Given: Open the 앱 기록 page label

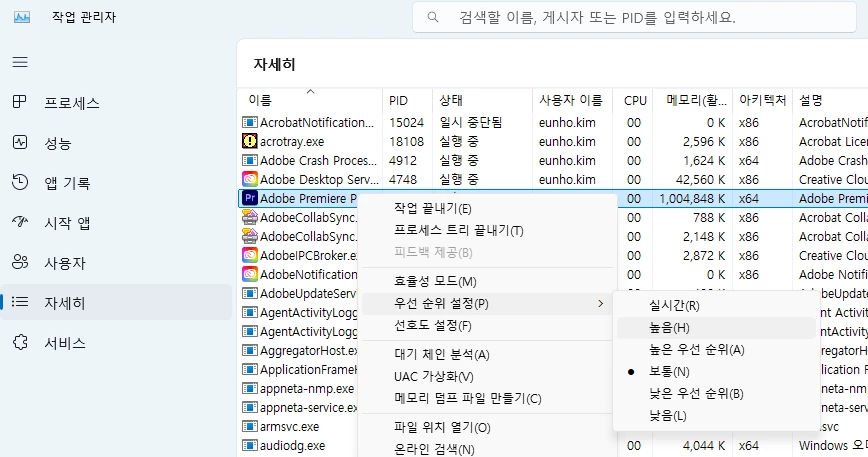Looking at the screenshot, I should click(x=67, y=183).
